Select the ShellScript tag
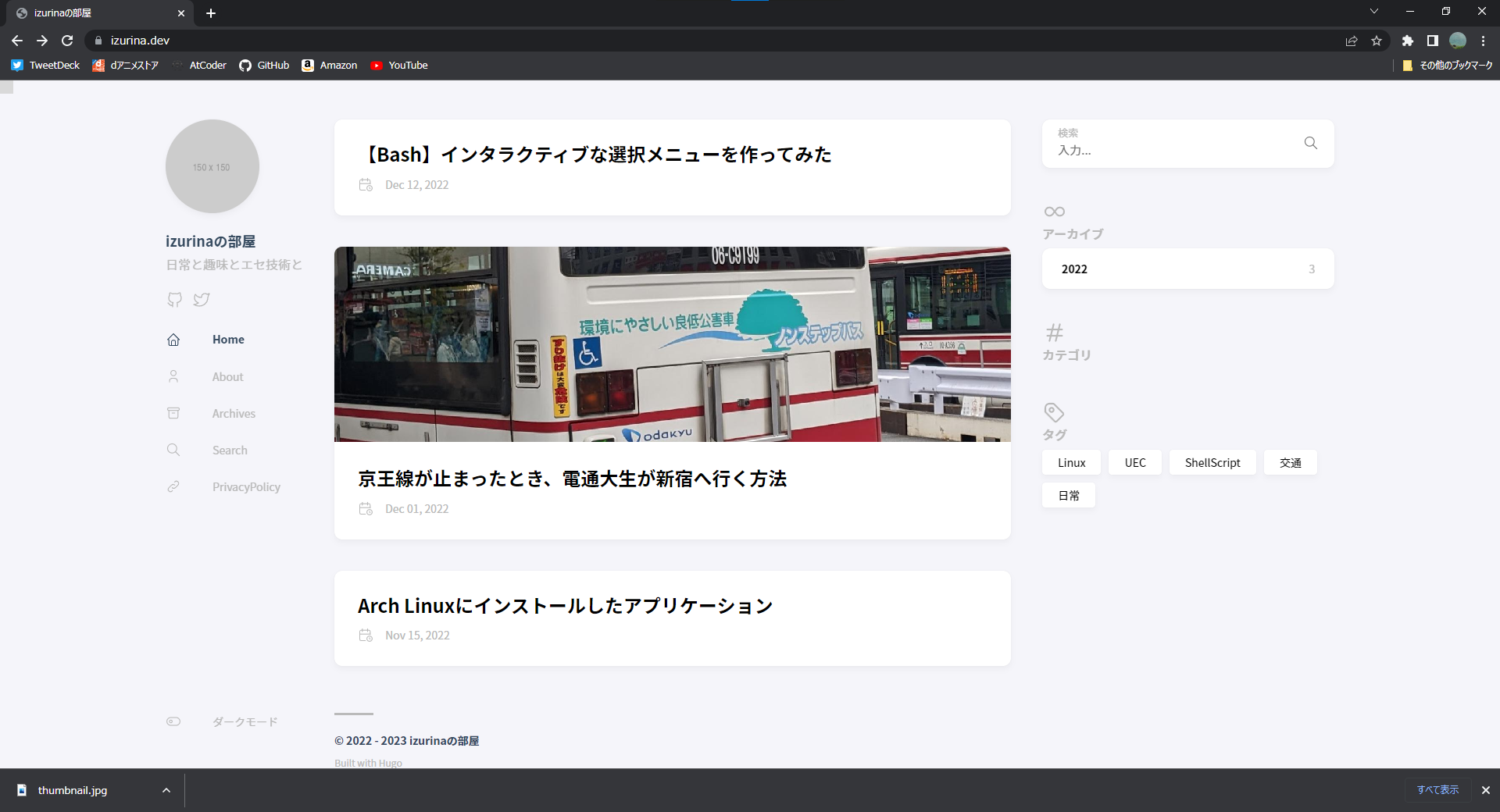Image resolution: width=1500 pixels, height=812 pixels. pos(1212,462)
